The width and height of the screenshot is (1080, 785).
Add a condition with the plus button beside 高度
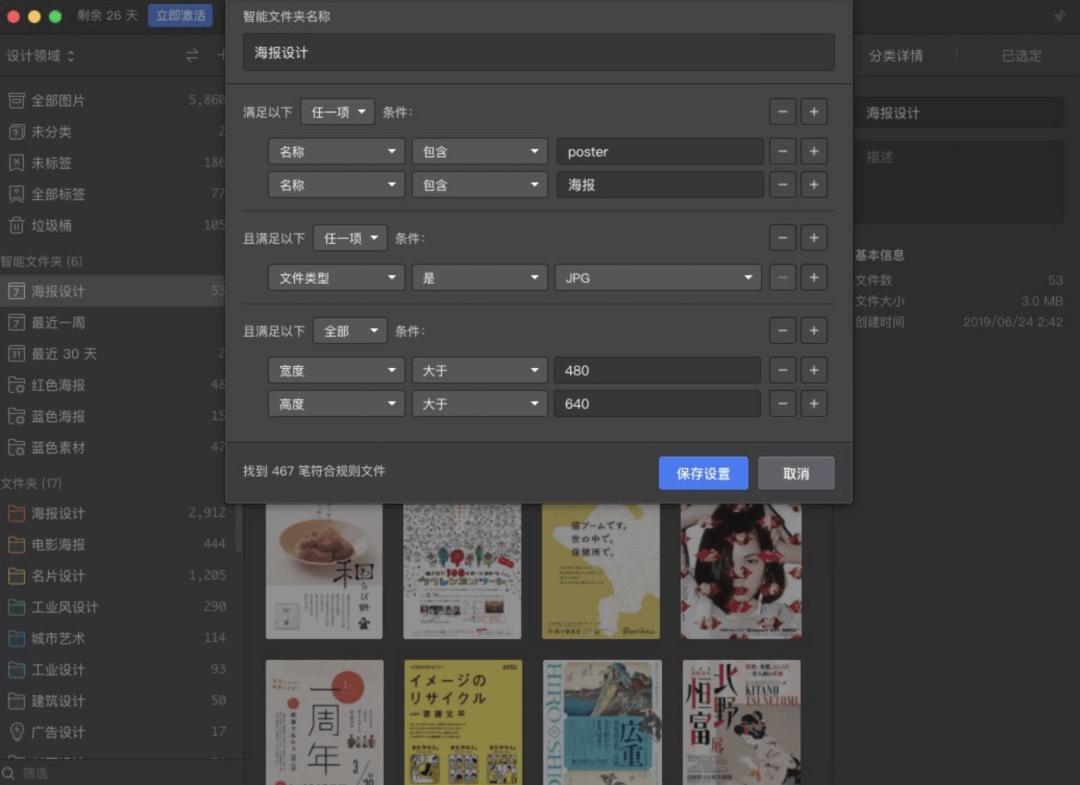tap(814, 403)
